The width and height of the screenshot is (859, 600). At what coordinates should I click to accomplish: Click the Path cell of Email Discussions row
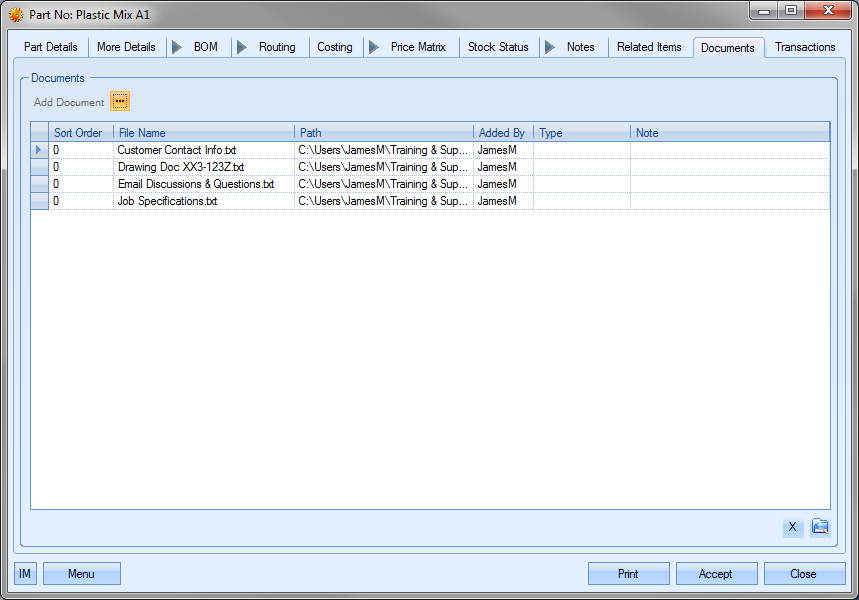coord(384,184)
